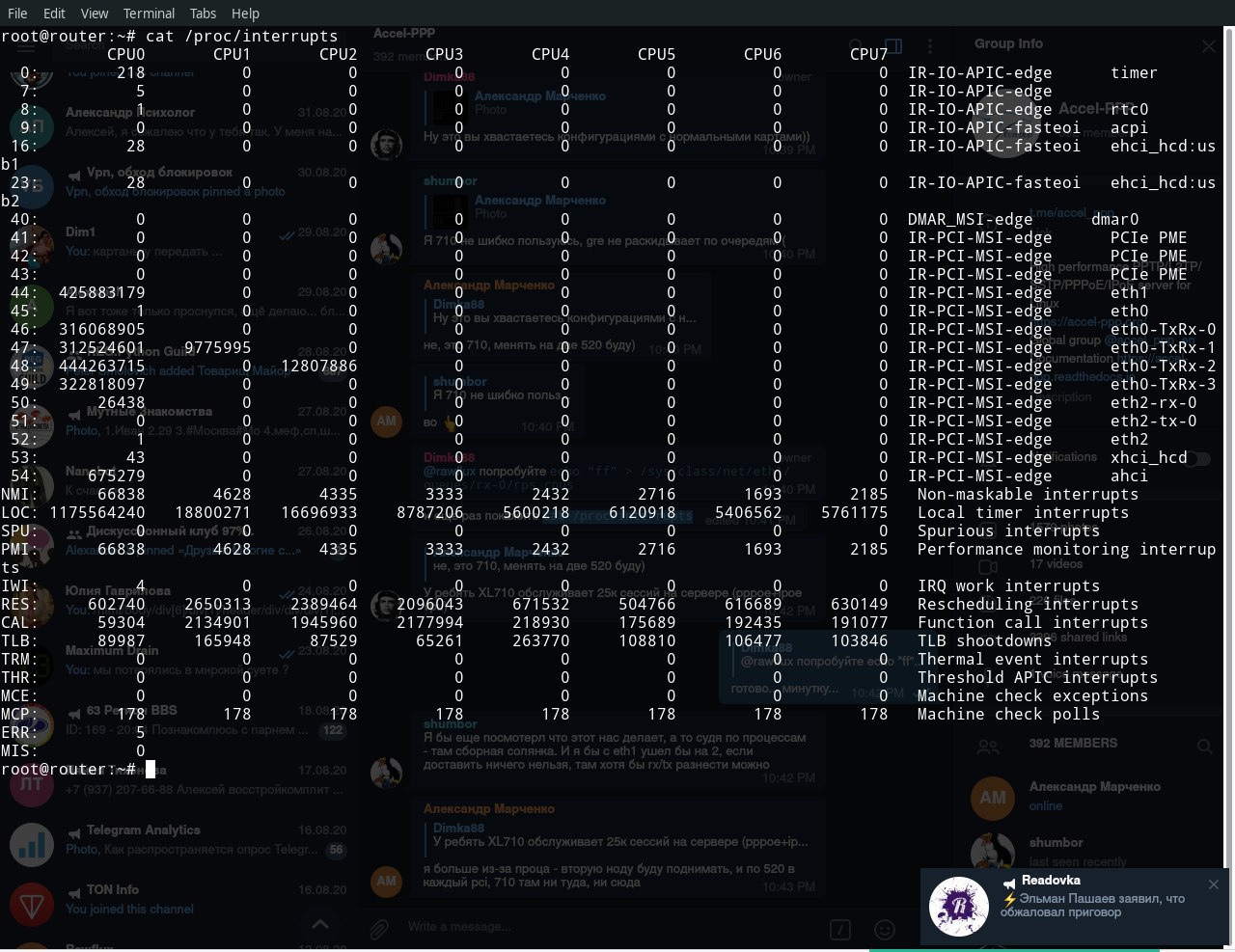
Task: Click the 'Function call interrupts' label
Action: tap(1032, 623)
